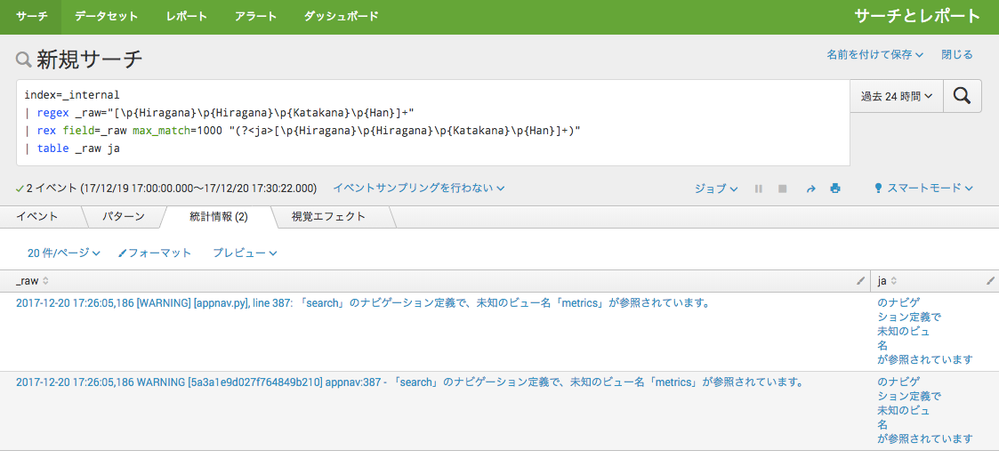This screenshot has width=999, height=466.
Task: Pause the running search job
Action: tap(759, 188)
